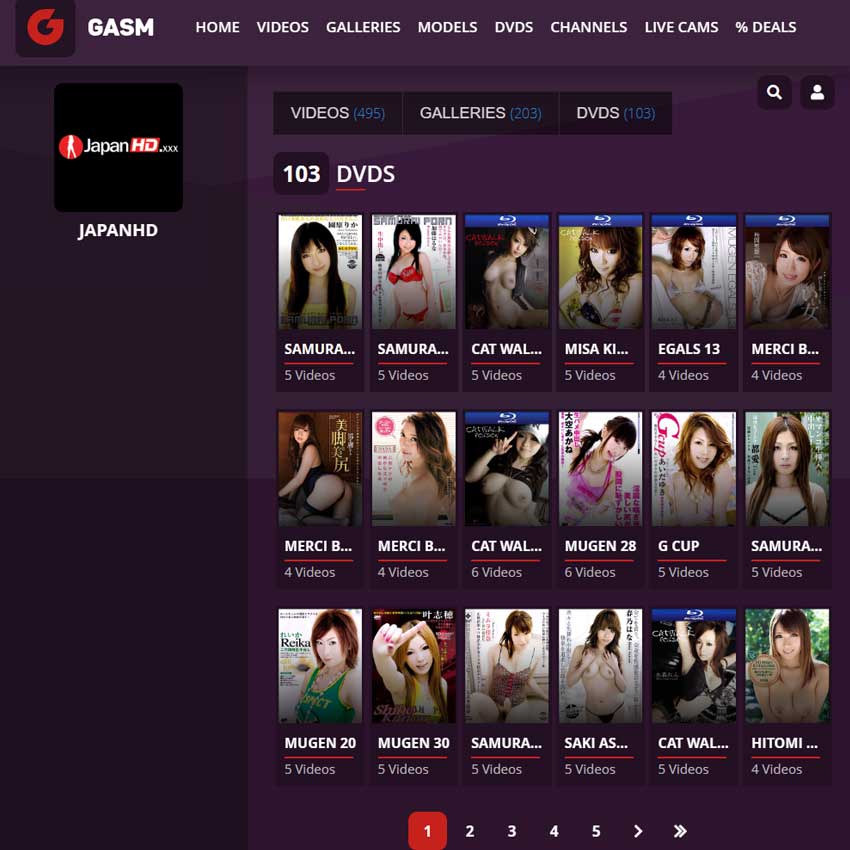Select page 1 in pagination

(427, 830)
